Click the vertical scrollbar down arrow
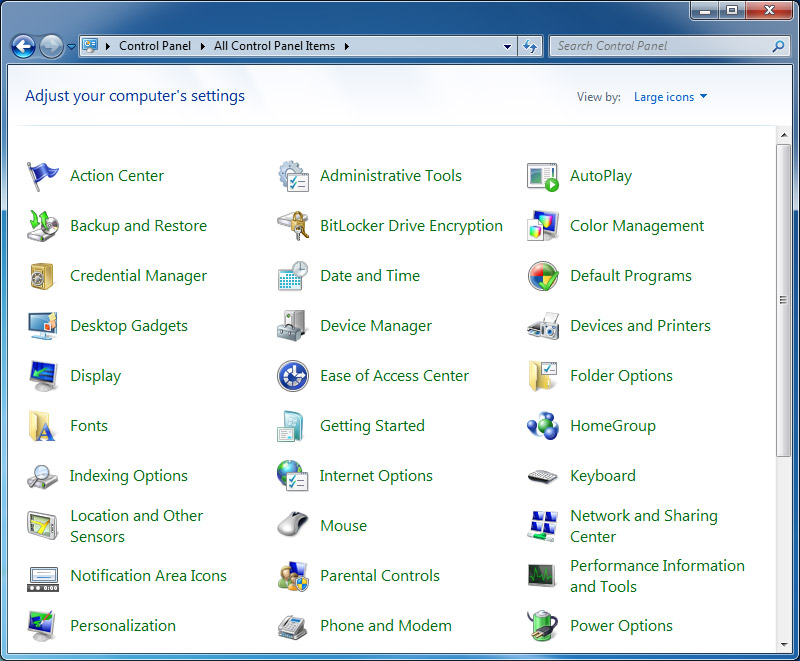800x661 pixels. (x=784, y=643)
